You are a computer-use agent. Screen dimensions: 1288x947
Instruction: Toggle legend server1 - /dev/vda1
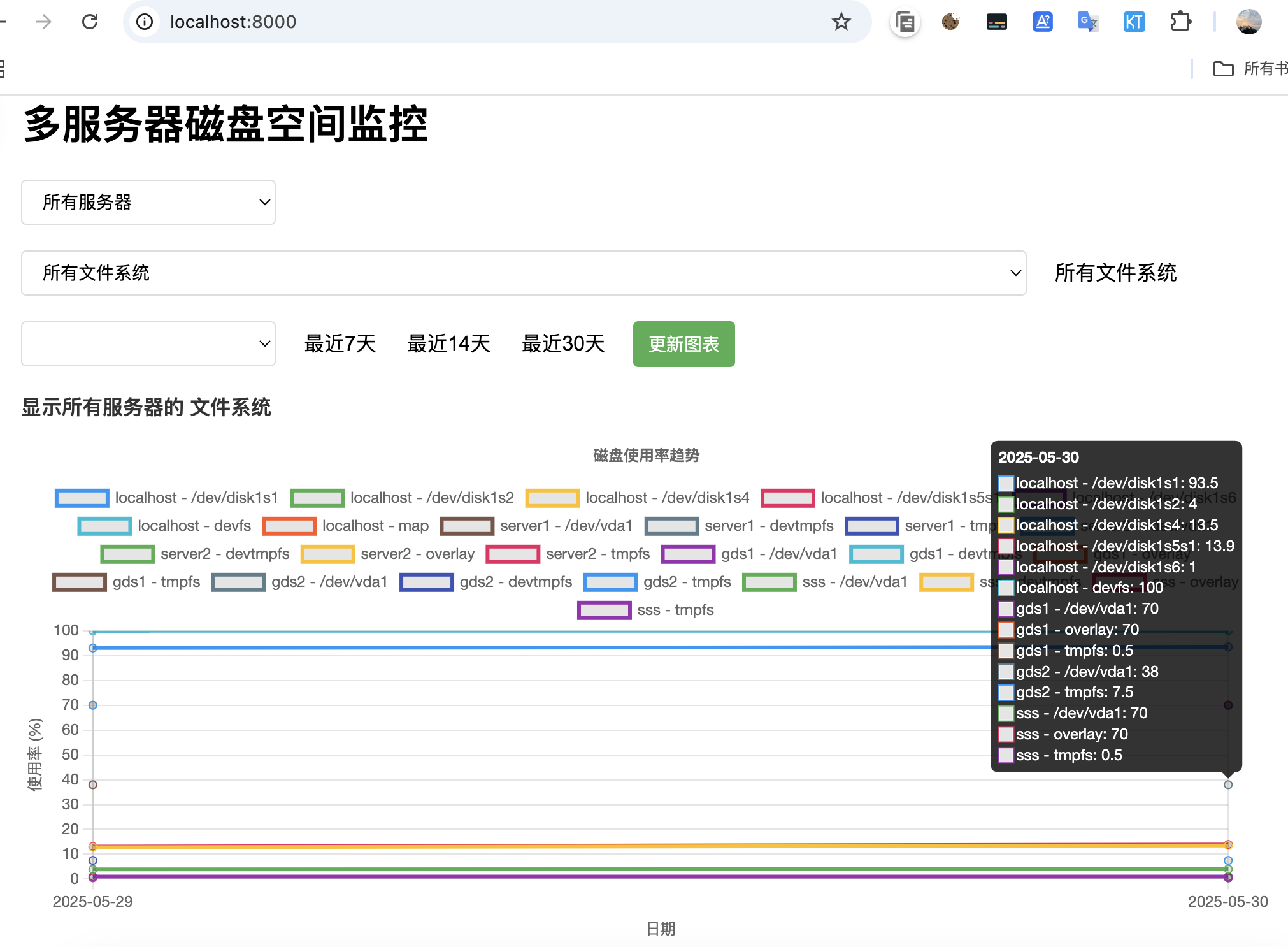[536, 526]
